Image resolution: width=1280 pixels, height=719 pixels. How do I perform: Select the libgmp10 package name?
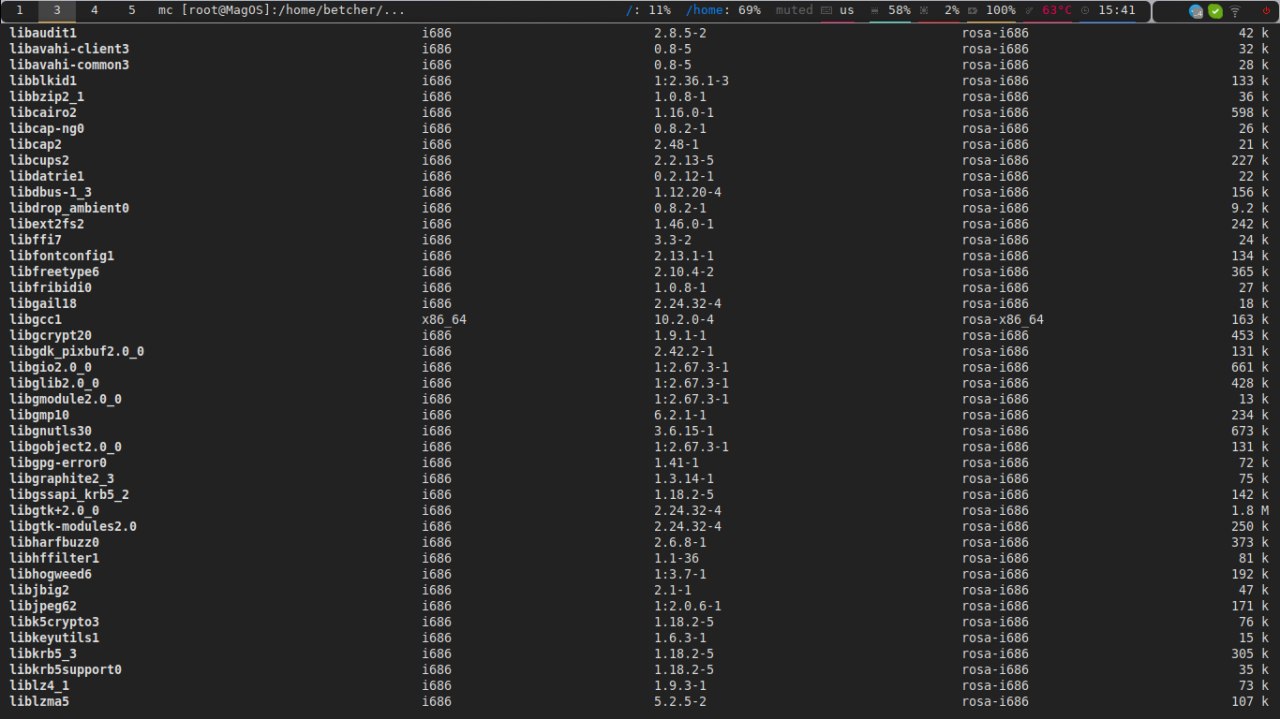point(39,415)
